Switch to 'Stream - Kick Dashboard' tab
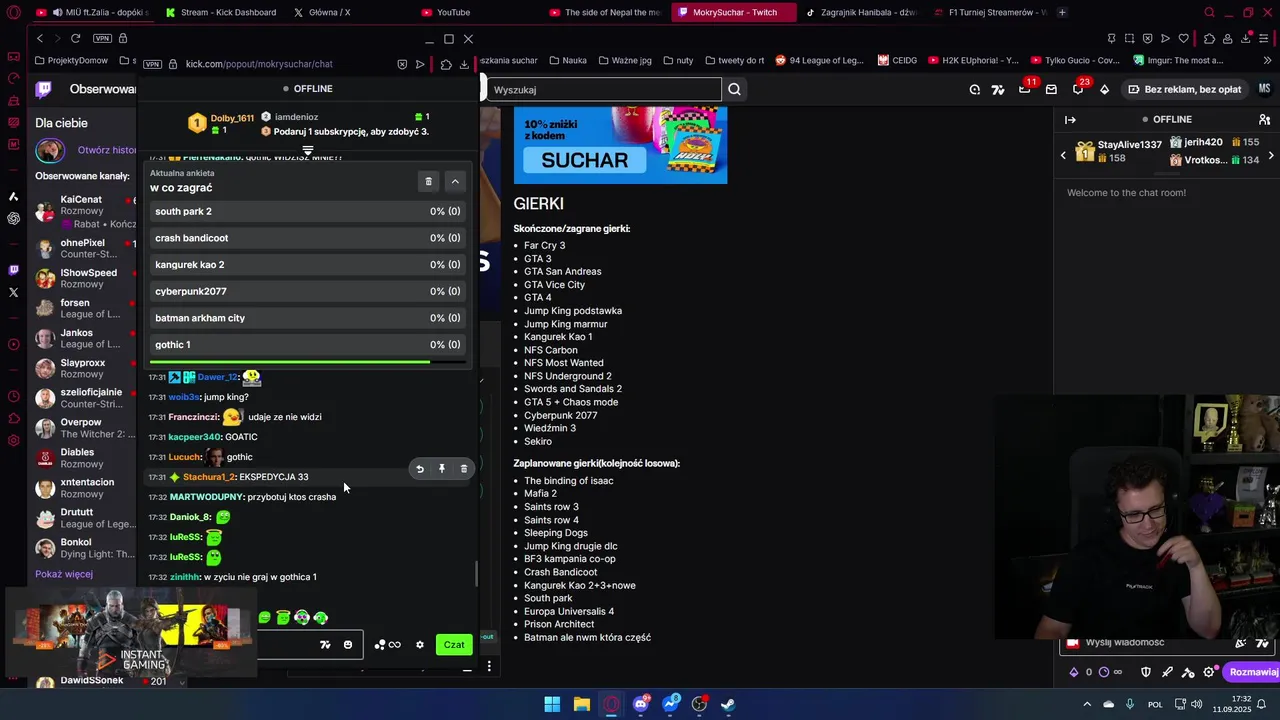Image resolution: width=1280 pixels, height=720 pixels. 221,12
